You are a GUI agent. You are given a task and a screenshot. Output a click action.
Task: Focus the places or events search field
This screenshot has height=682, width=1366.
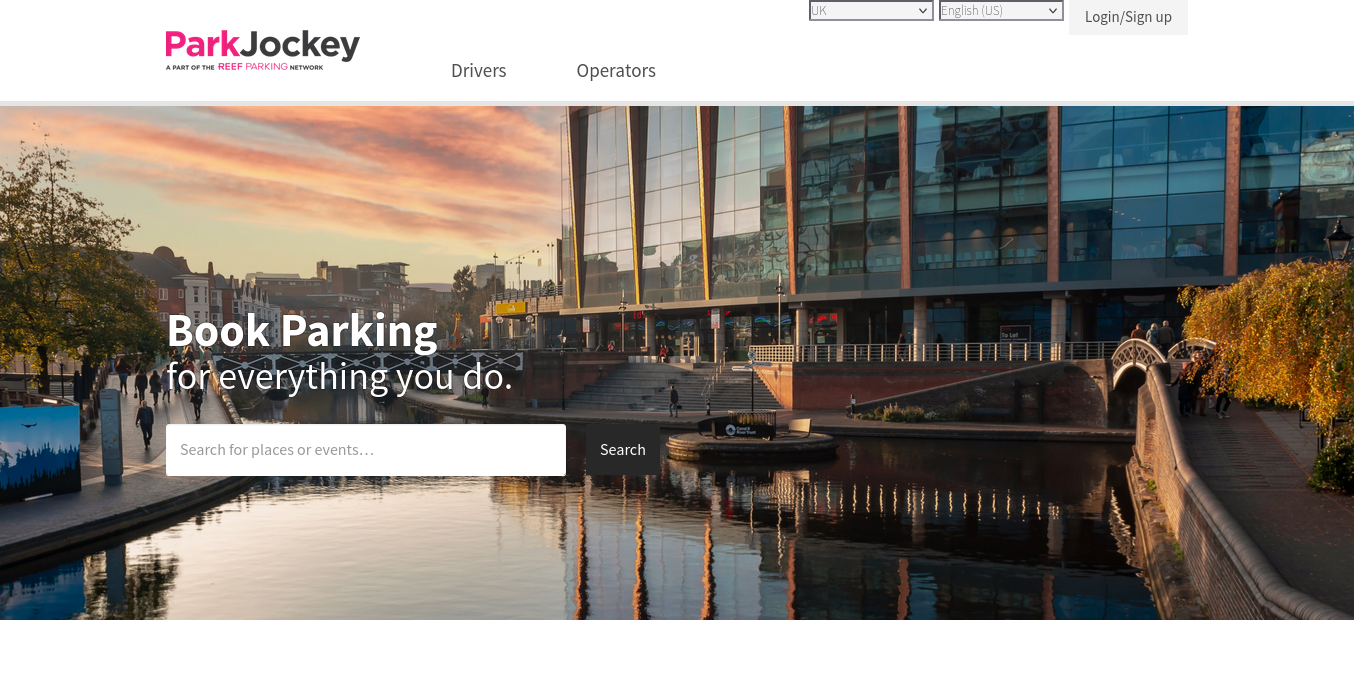coord(366,450)
